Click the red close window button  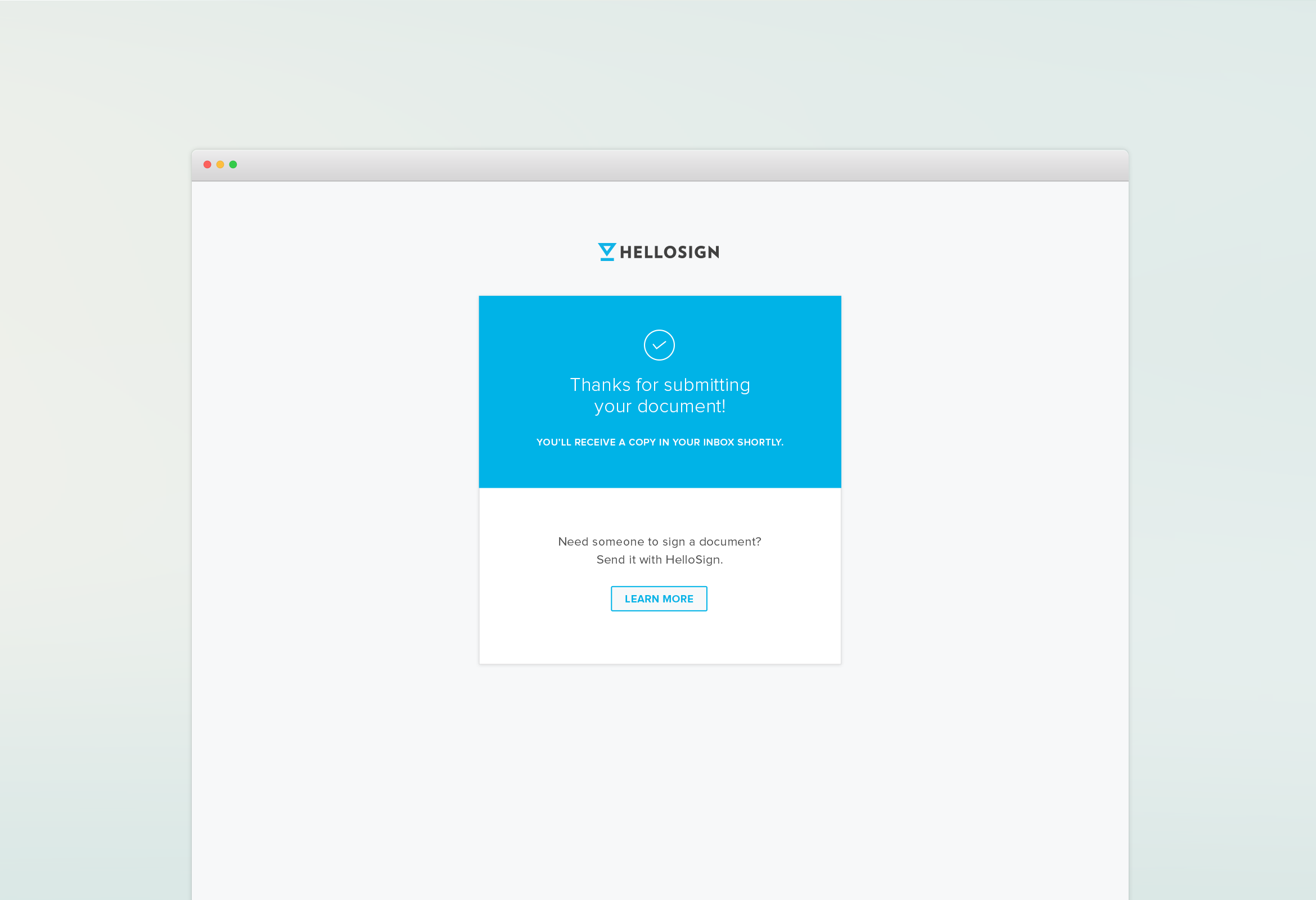(x=208, y=165)
